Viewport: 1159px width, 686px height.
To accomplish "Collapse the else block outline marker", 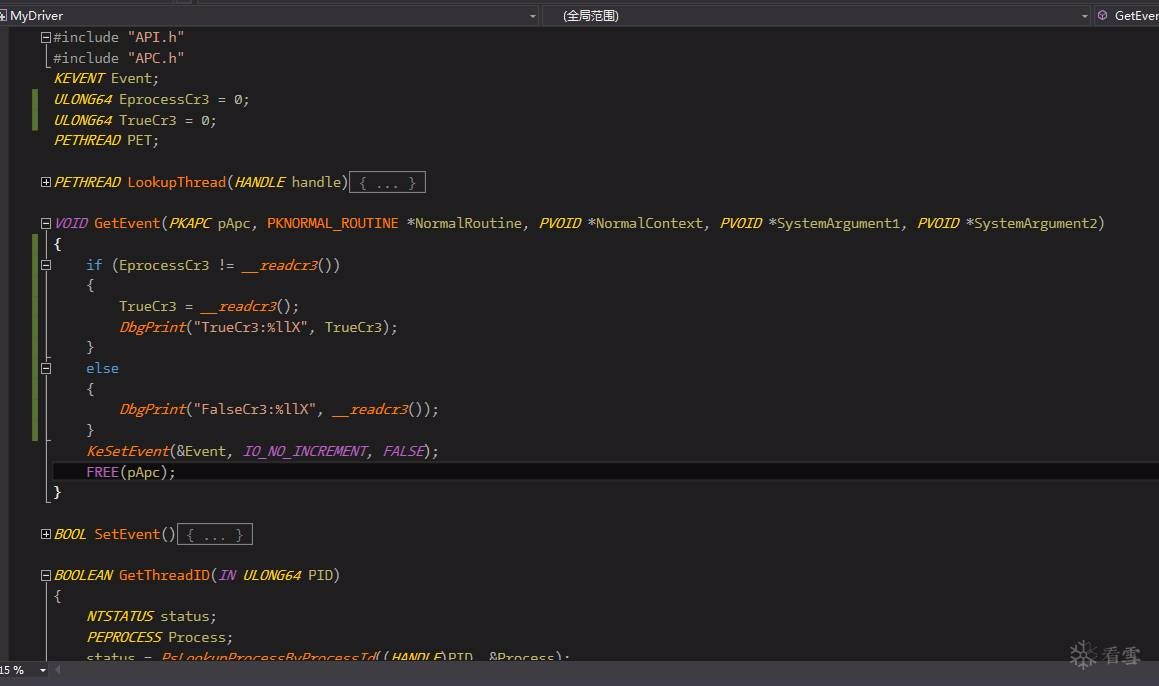I will pos(46,368).
